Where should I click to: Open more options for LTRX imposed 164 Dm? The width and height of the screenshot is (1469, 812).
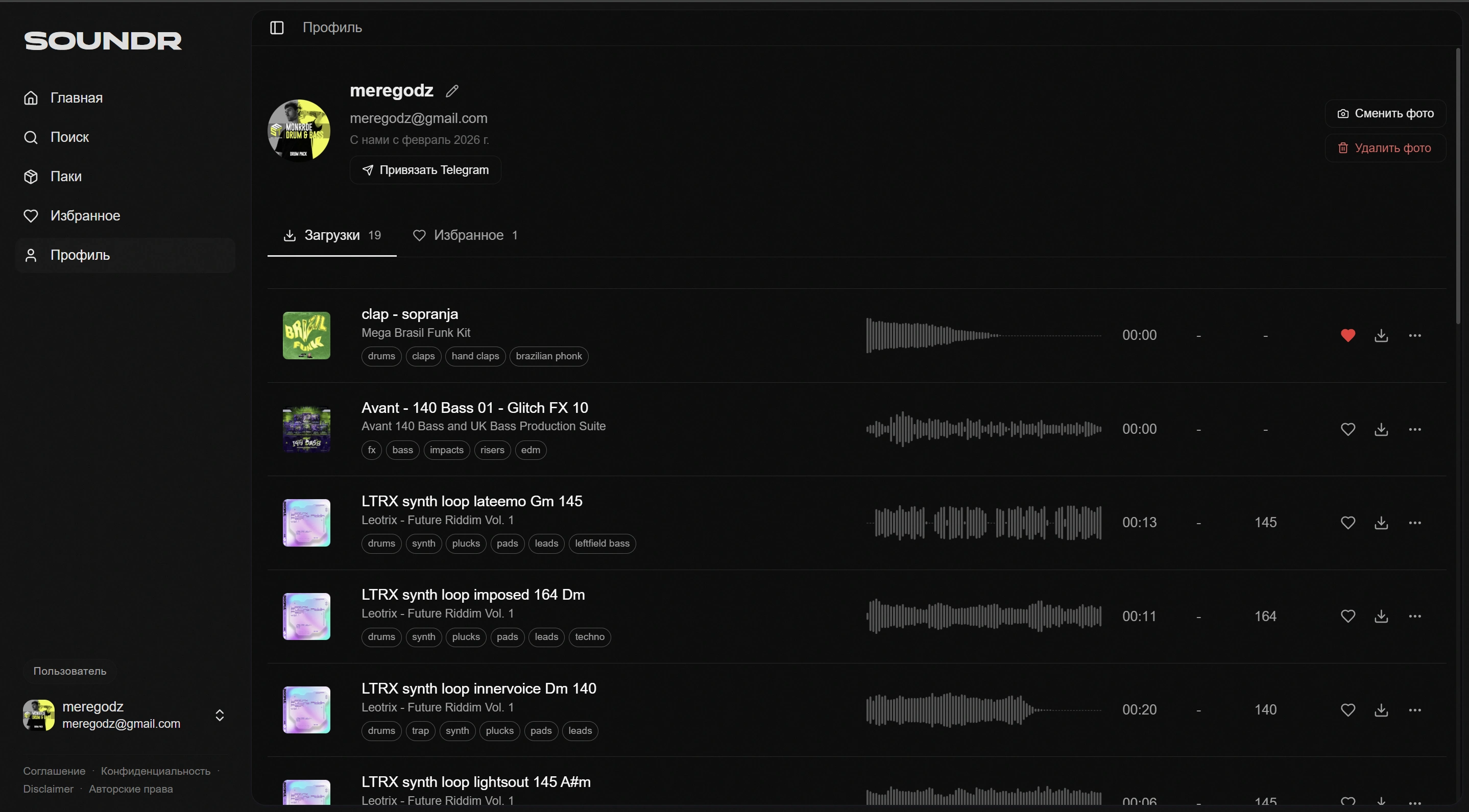[1414, 616]
